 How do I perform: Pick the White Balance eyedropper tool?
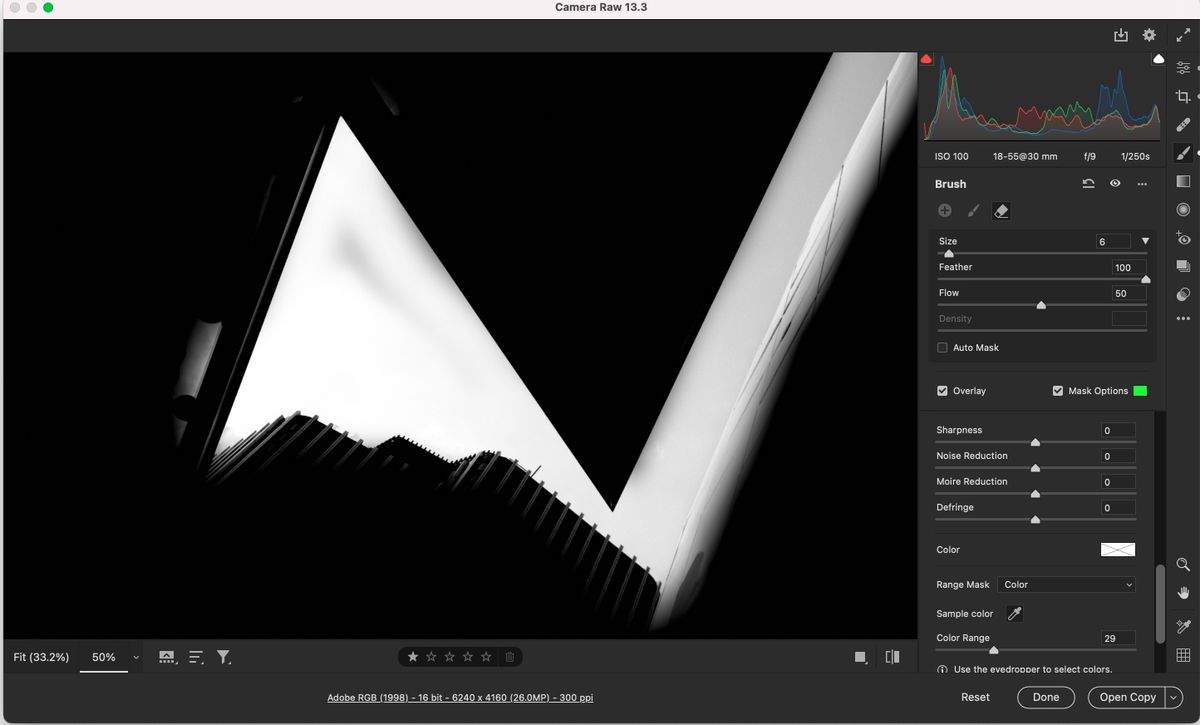(x=1182, y=626)
